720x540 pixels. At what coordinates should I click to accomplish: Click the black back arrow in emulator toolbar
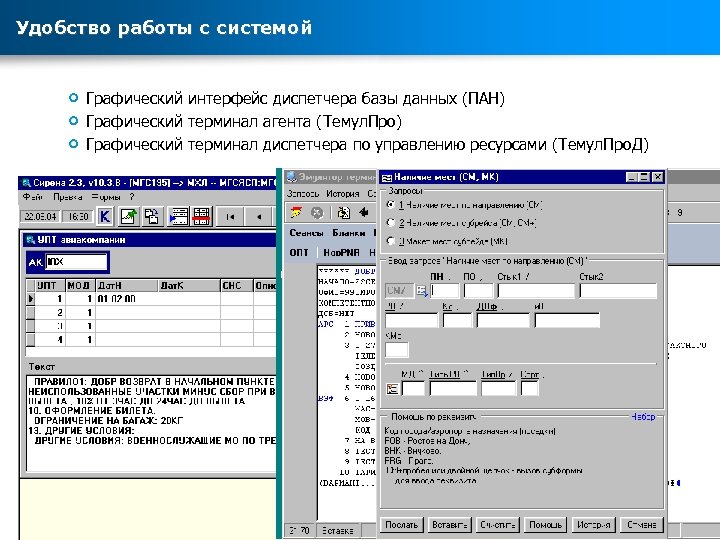tap(364, 212)
